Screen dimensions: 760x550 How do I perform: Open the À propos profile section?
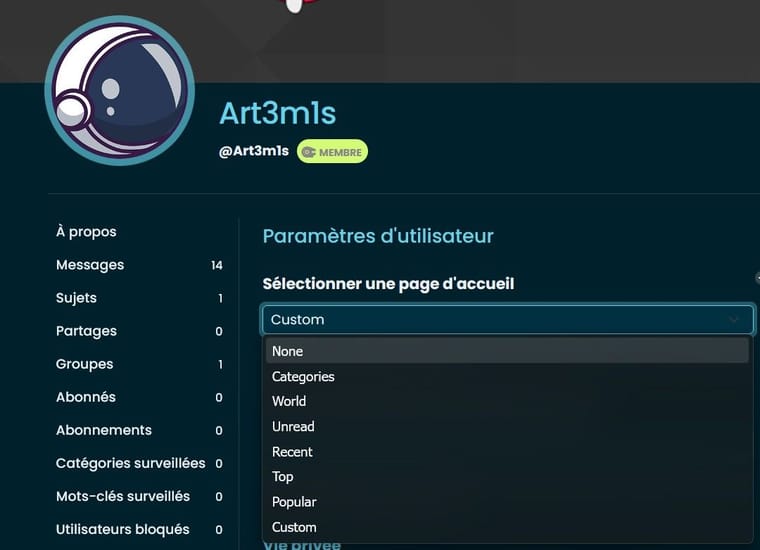coord(86,232)
